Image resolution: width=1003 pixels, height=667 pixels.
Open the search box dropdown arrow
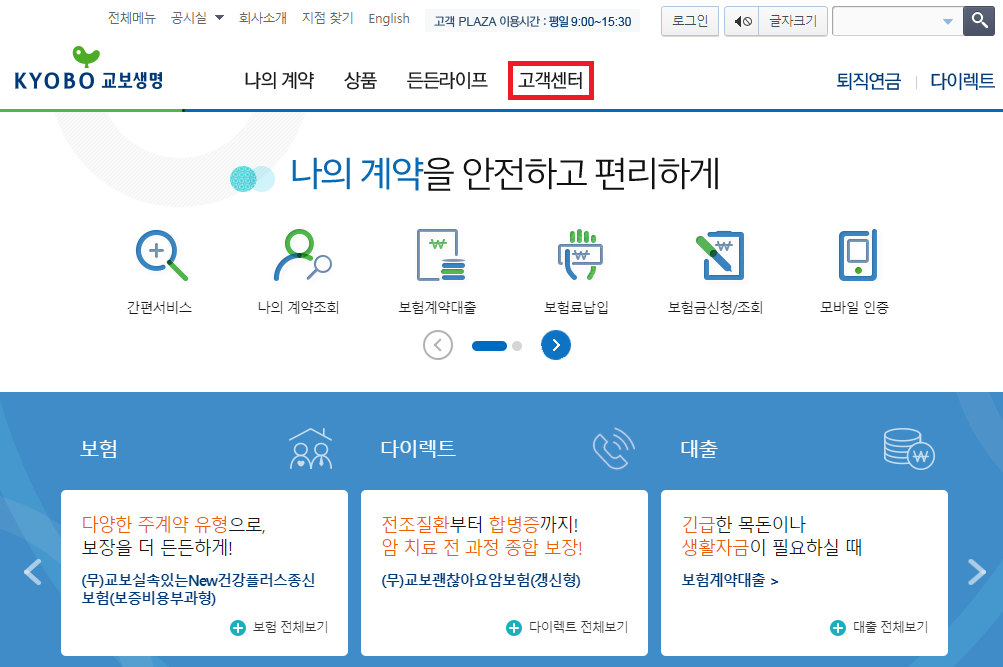(x=948, y=22)
